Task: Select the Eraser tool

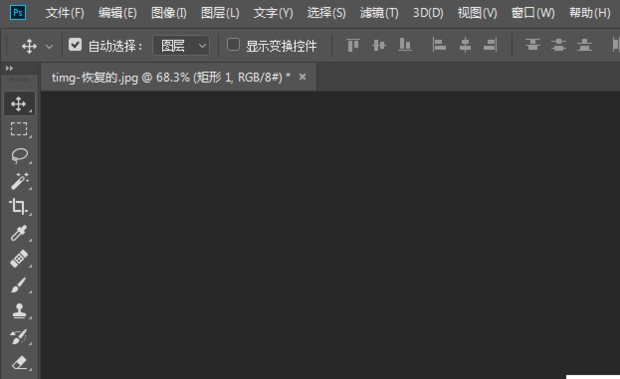Action: pos(19,363)
